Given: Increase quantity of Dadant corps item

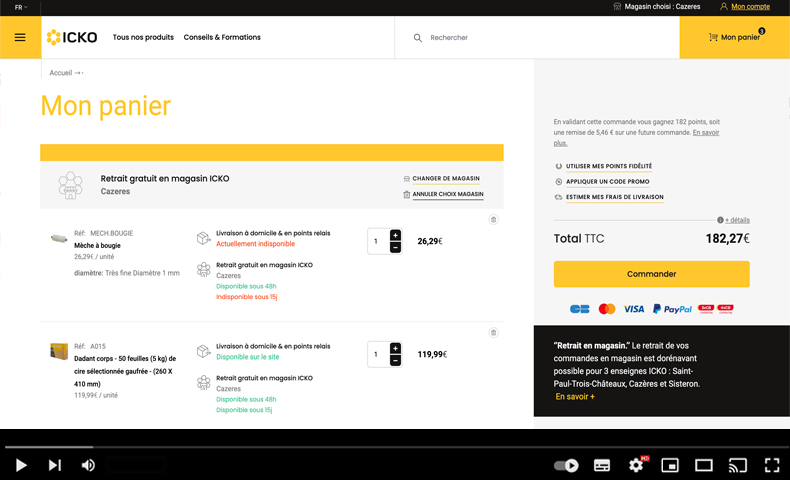Looking at the screenshot, I should point(396,348).
